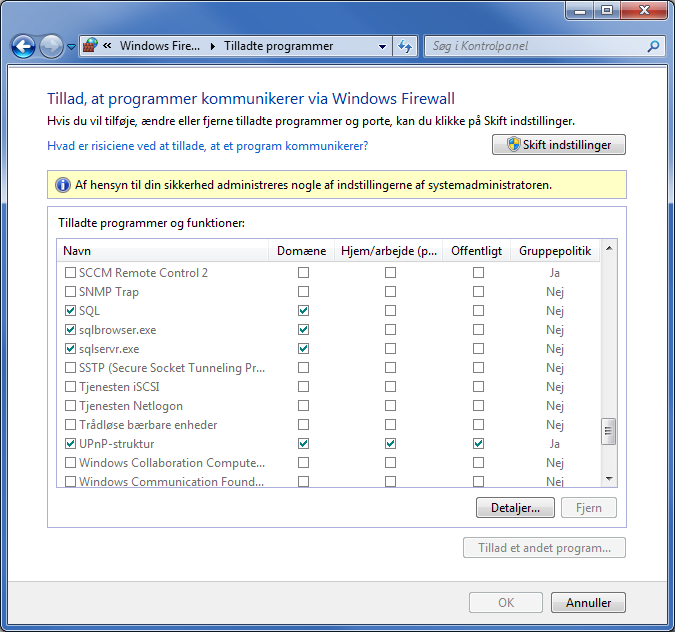This screenshot has height=632, width=675.
Task: Open the 'Detaljer...' button
Action: (x=515, y=508)
